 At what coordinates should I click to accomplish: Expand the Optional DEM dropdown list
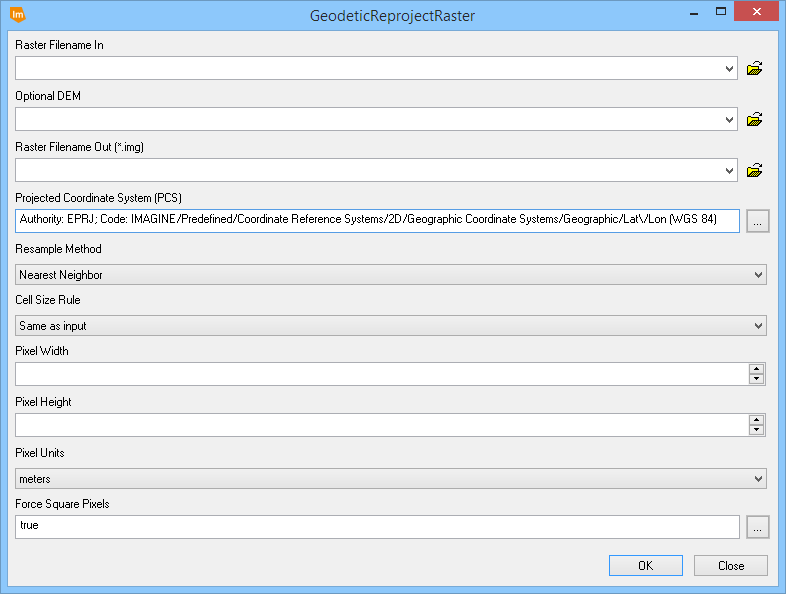[x=729, y=120]
